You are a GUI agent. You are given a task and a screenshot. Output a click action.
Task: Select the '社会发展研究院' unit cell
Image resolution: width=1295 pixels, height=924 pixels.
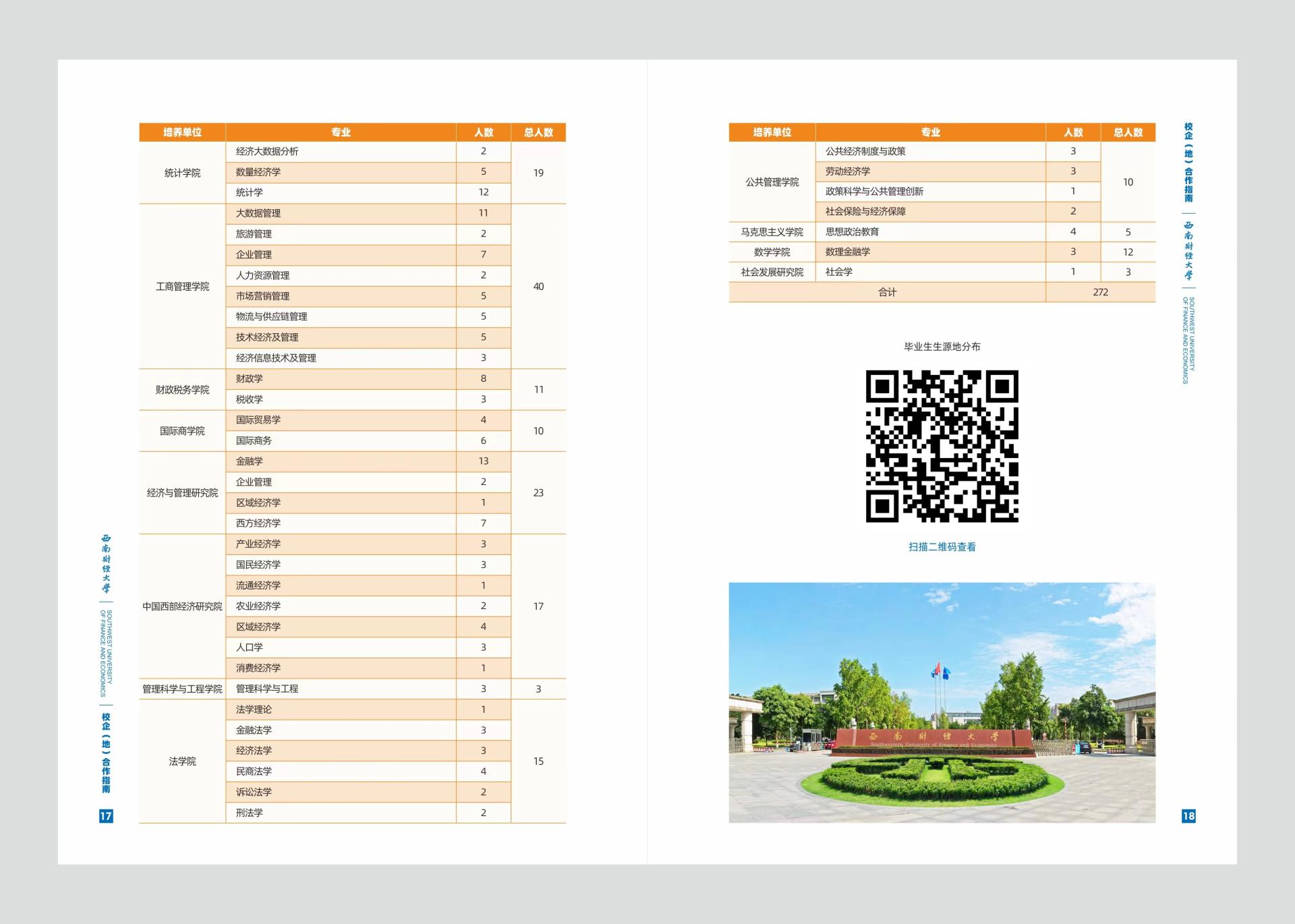pos(772,272)
